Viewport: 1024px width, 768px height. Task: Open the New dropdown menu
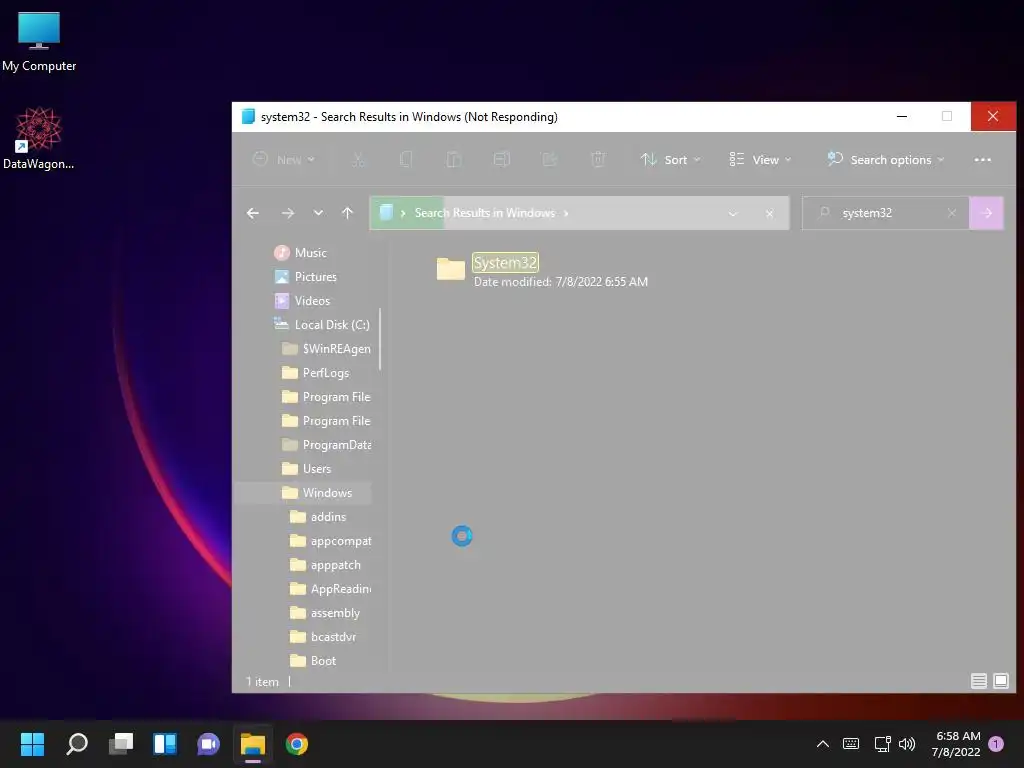pos(283,159)
